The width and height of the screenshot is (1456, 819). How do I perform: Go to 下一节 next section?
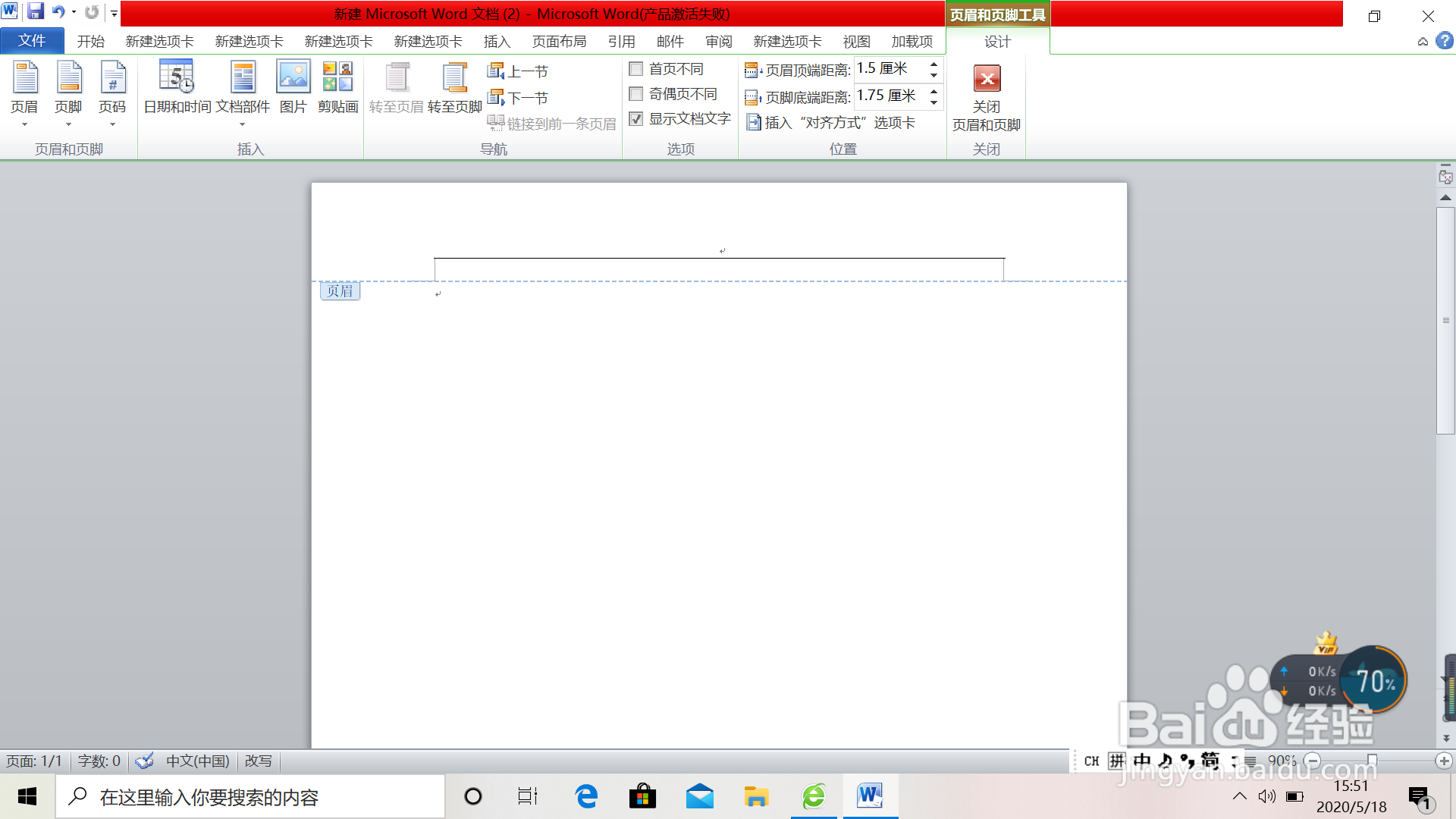coord(518,98)
